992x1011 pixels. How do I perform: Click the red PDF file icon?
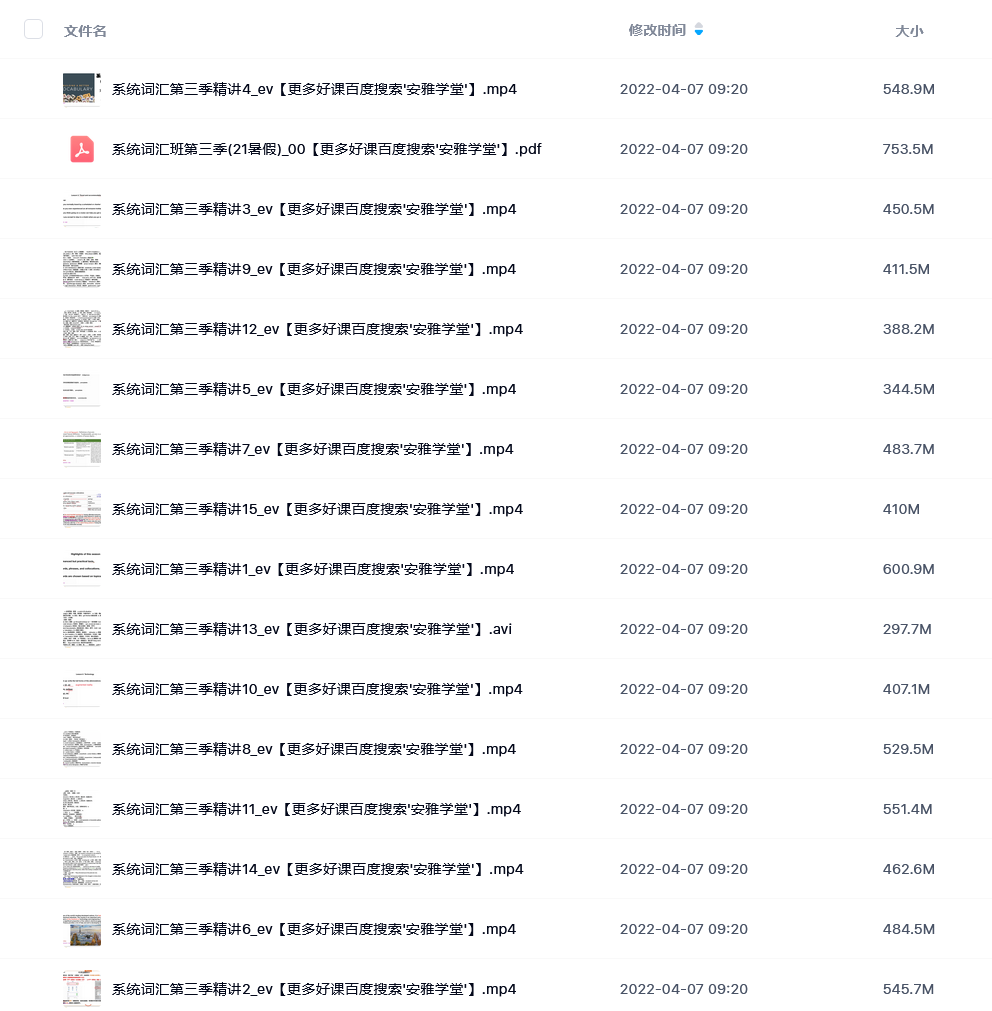(82, 149)
